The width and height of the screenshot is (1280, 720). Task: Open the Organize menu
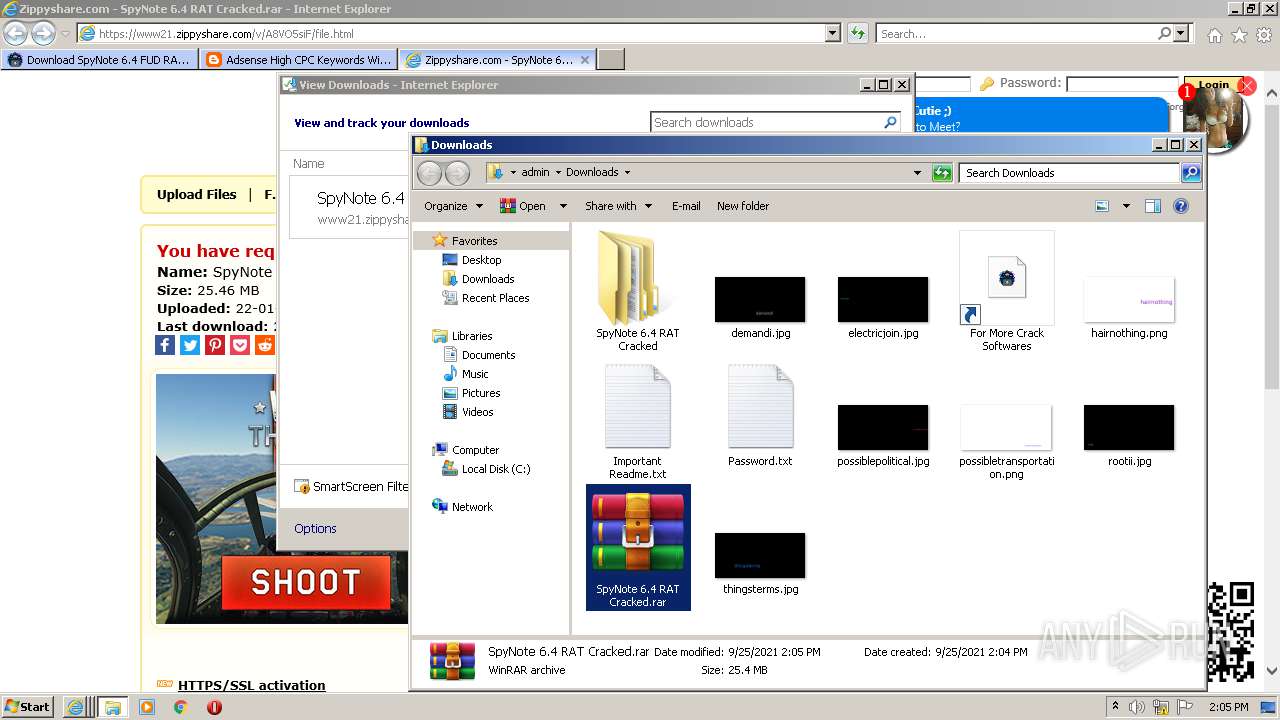pyautogui.click(x=453, y=206)
